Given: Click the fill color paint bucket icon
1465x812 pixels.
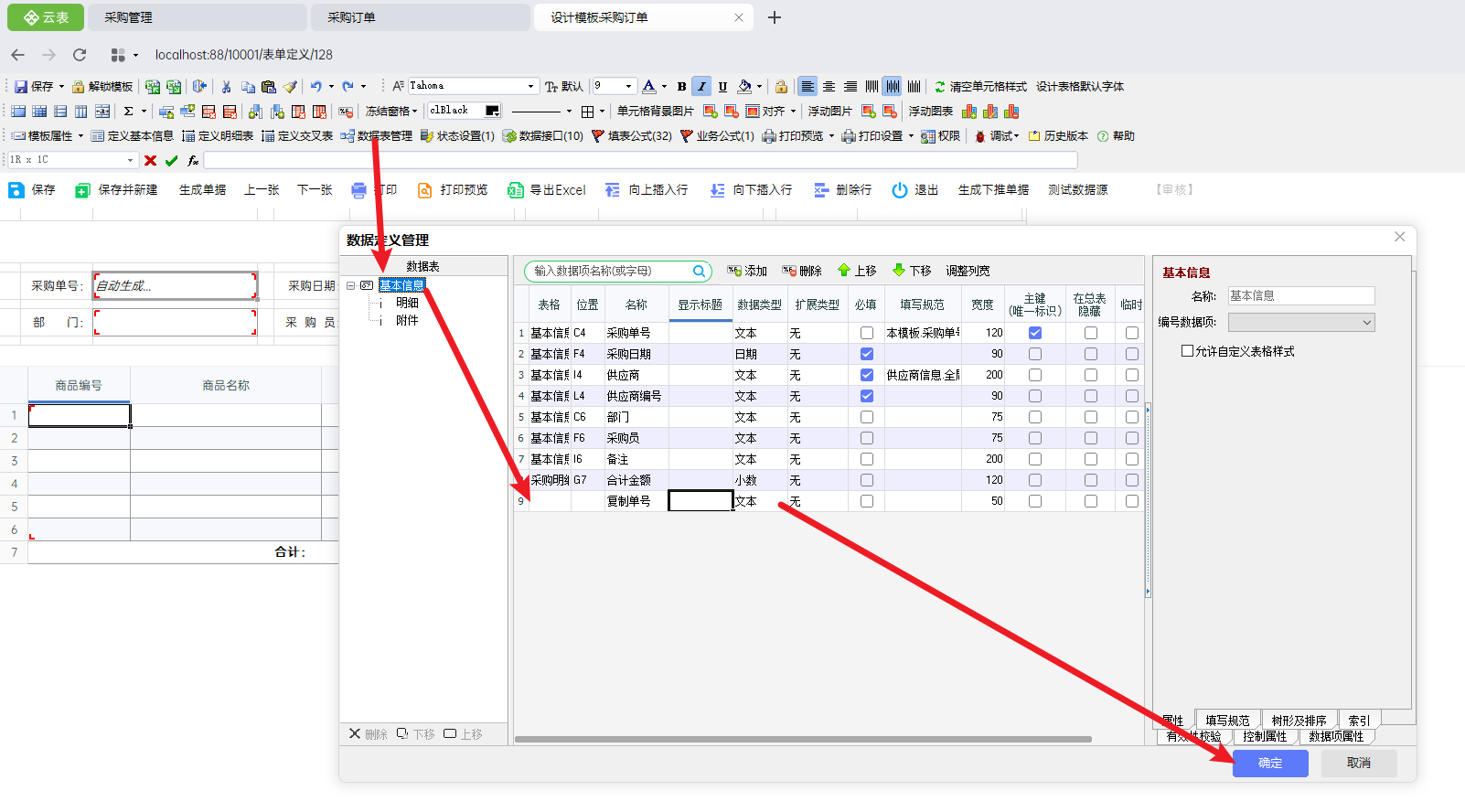Looking at the screenshot, I should (x=744, y=86).
